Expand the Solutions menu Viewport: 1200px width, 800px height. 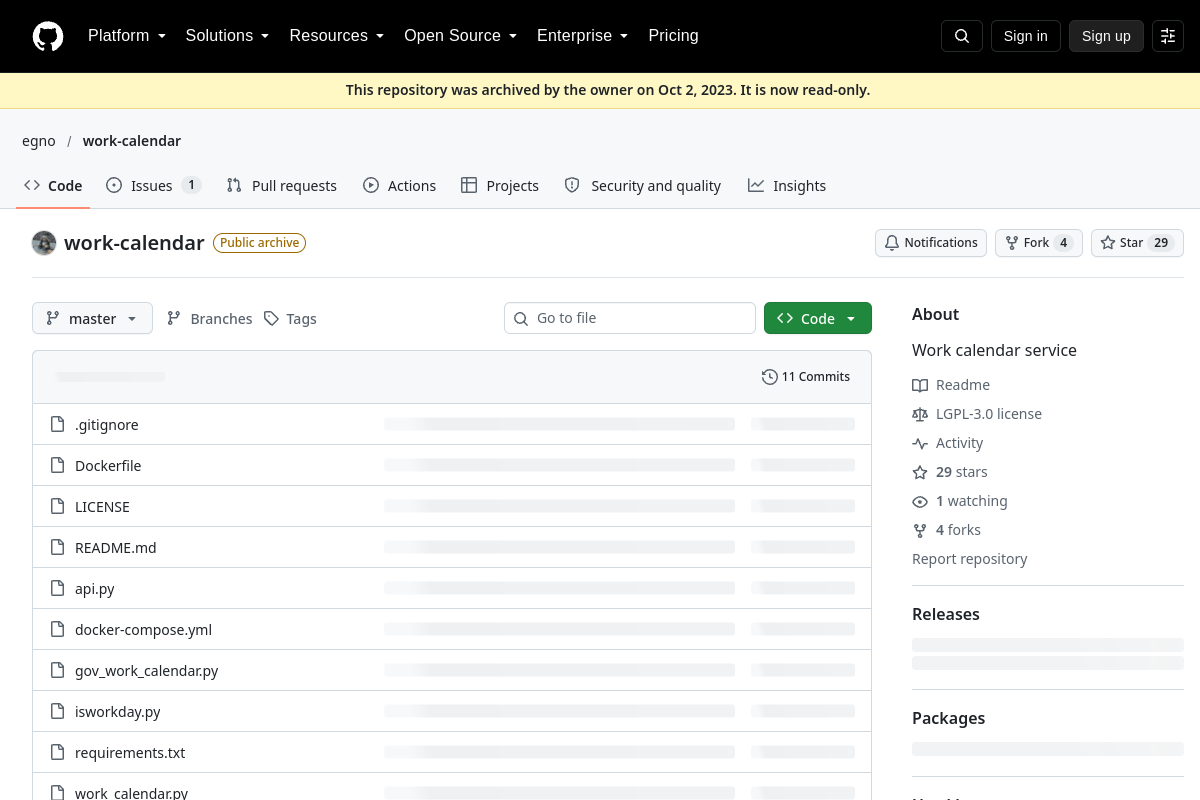pyautogui.click(x=228, y=36)
